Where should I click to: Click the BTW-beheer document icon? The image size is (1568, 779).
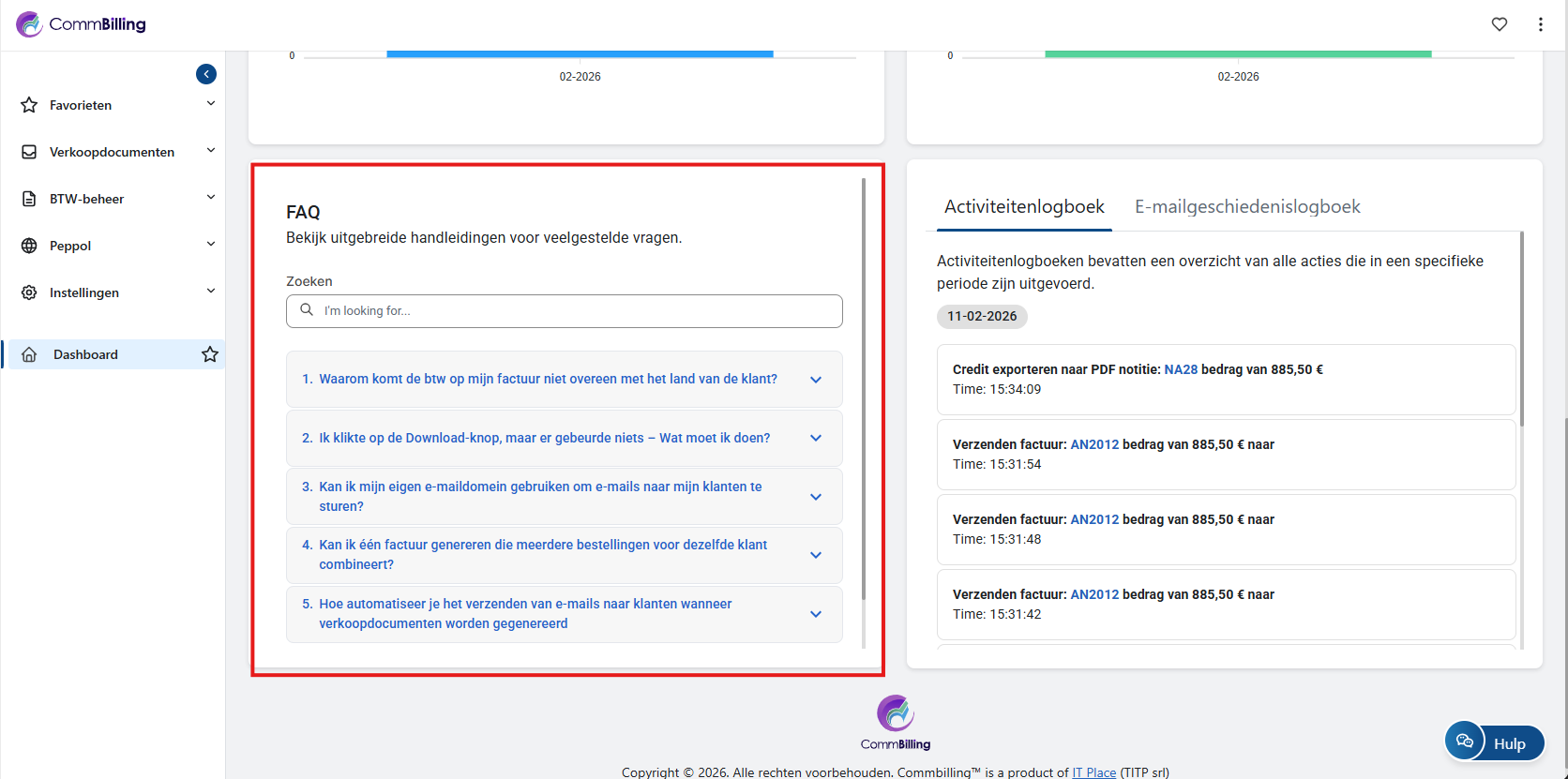coord(29,199)
